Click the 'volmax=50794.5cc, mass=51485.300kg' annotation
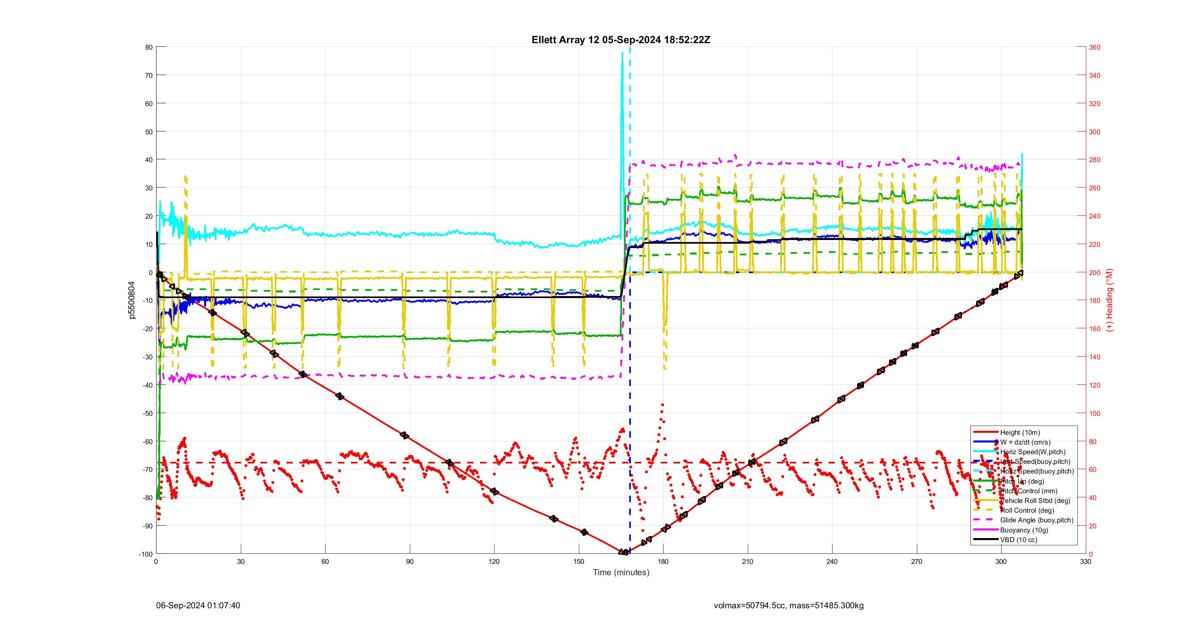The image size is (1200, 622). 789,605
